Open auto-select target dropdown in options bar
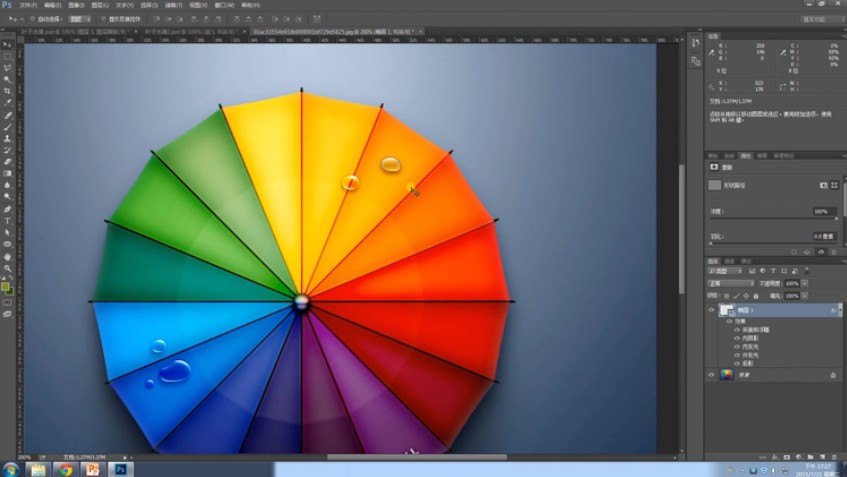 point(80,19)
